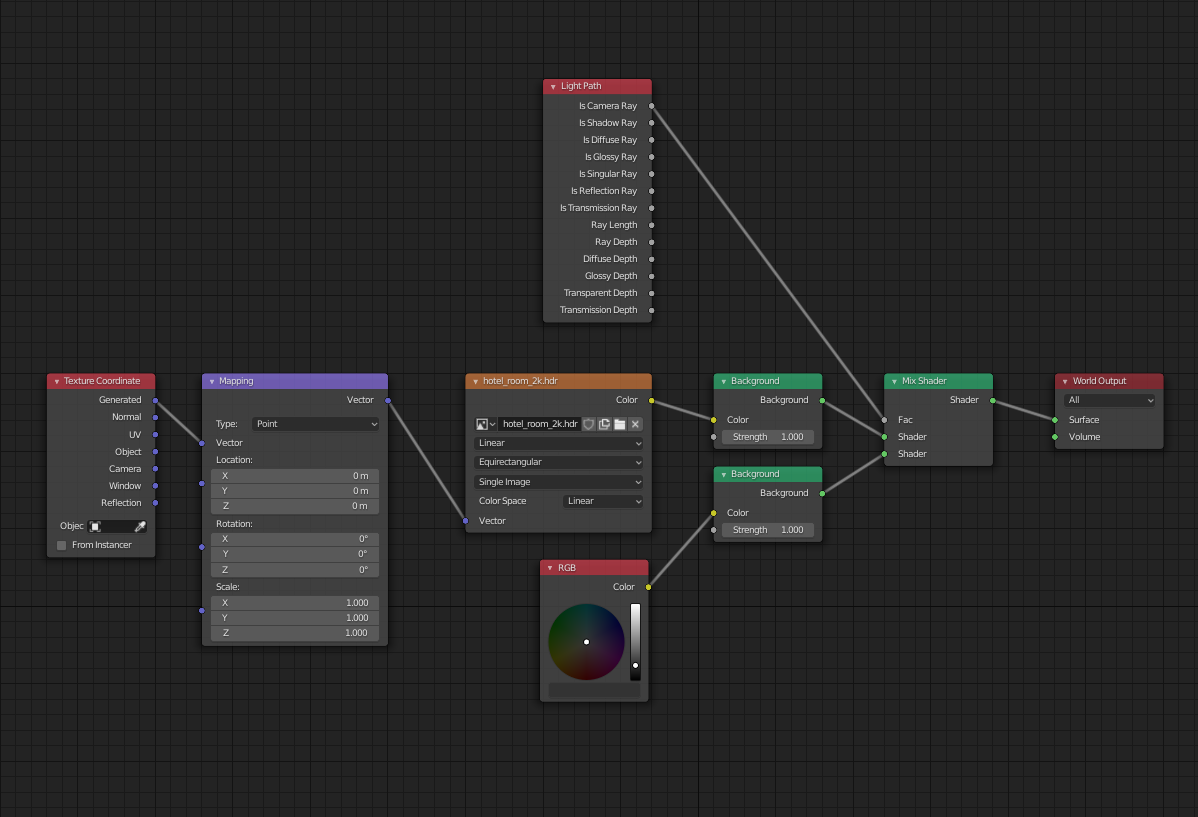The width and height of the screenshot is (1198, 817).
Task: Click the Reflection output socket in Texture Coordinate
Action: coord(155,503)
